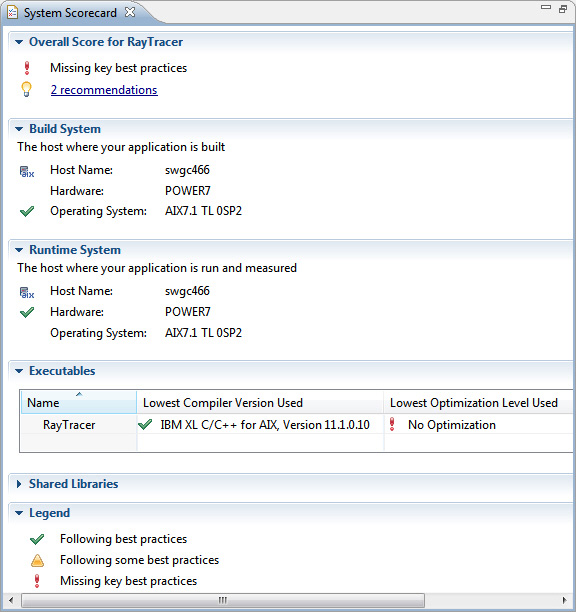Select Build System hardware value POWER7
576x612 pixels.
coord(188,191)
